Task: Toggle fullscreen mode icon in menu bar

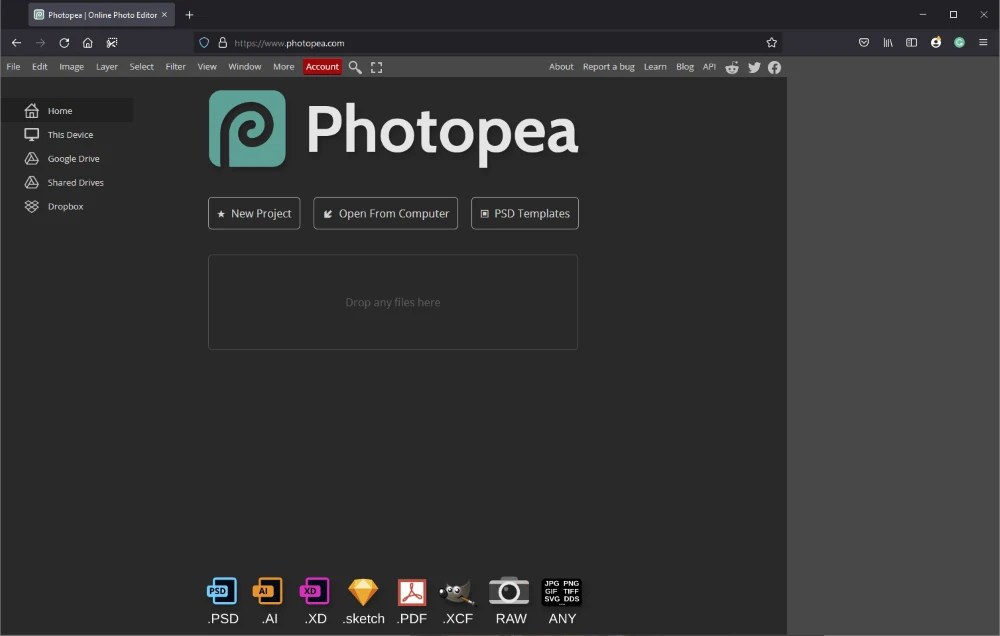Action: pyautogui.click(x=376, y=67)
